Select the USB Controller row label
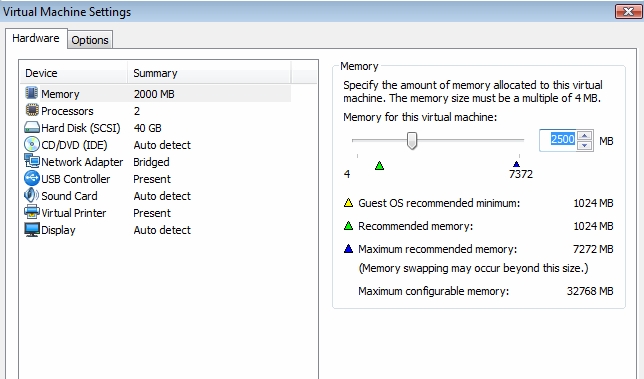The image size is (644, 379). point(76,179)
